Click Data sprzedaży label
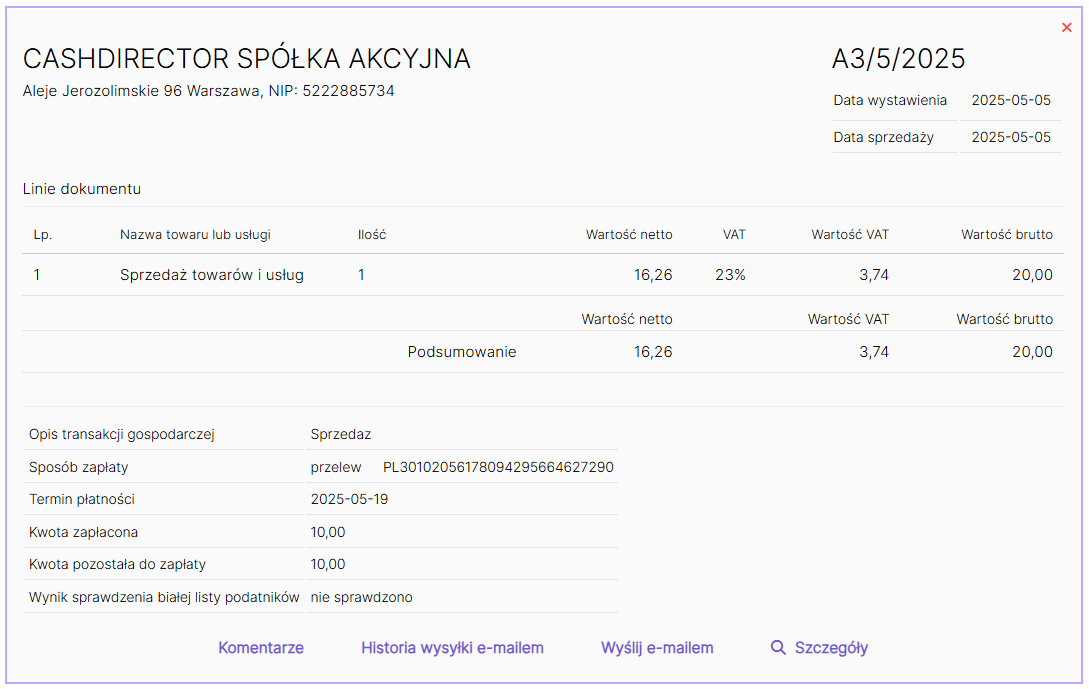Image resolution: width=1089 pixels, height=689 pixels. (x=883, y=138)
